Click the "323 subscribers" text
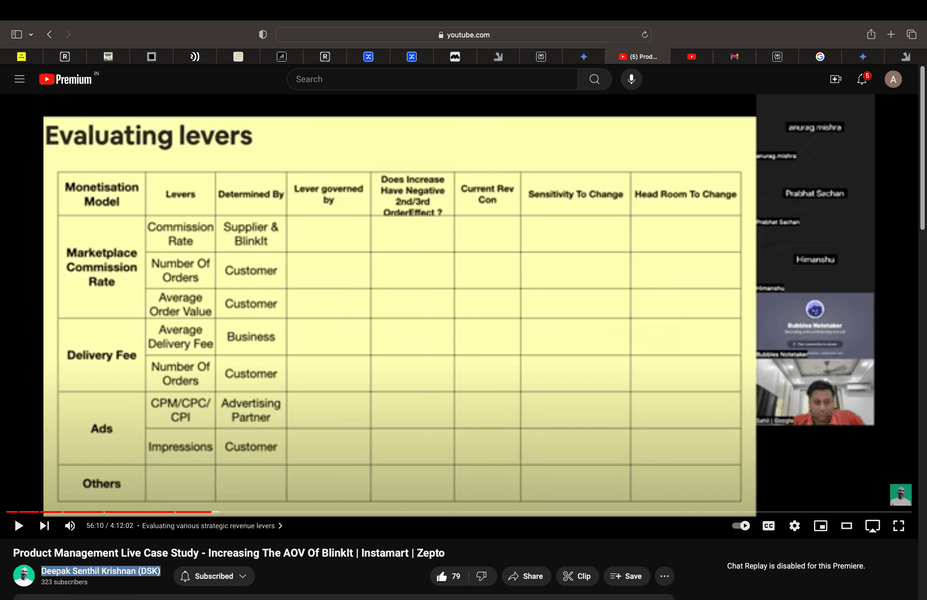Screen dimensions: 927x600 (x=64, y=582)
